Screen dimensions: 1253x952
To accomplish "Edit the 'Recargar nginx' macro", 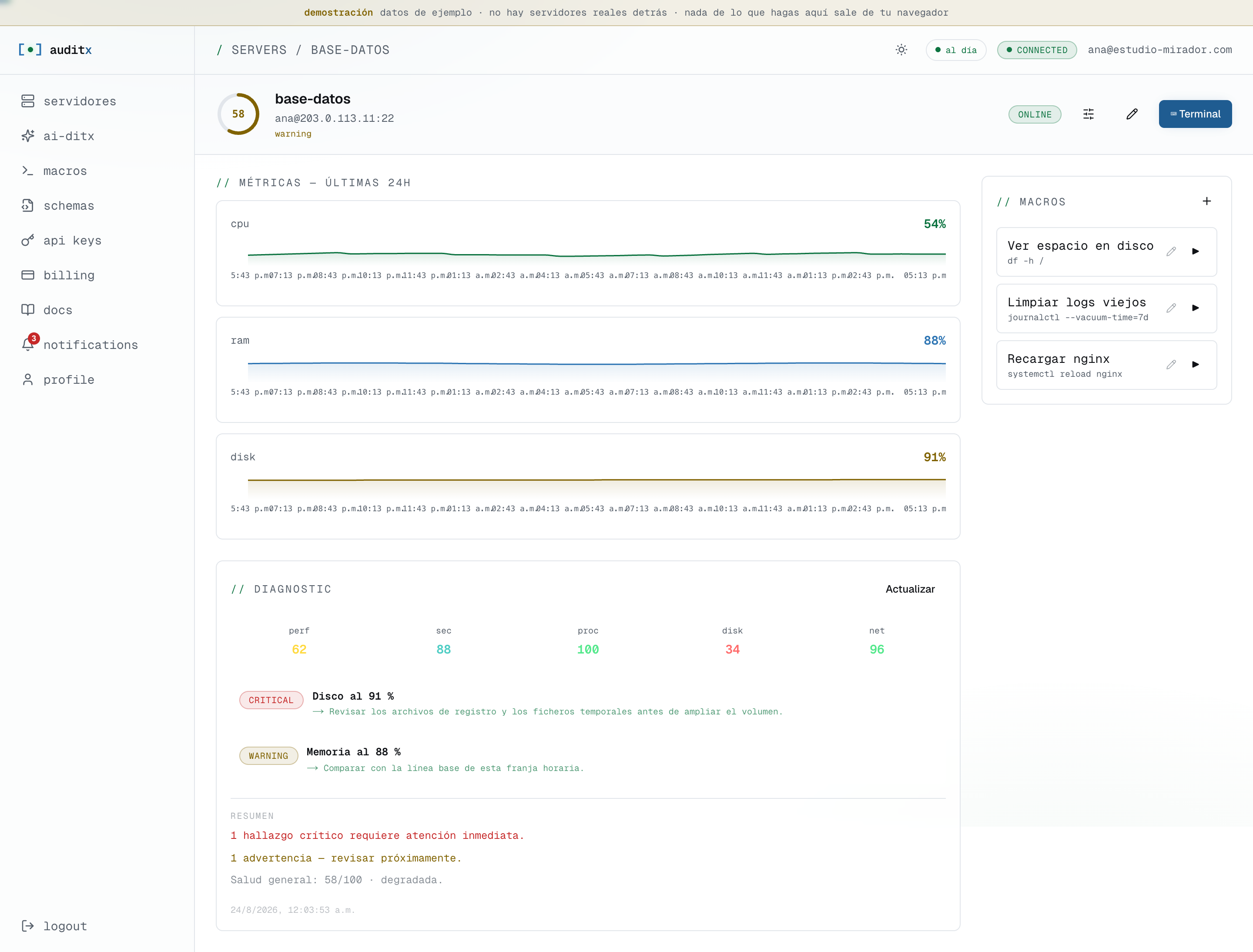I will coord(1171,364).
